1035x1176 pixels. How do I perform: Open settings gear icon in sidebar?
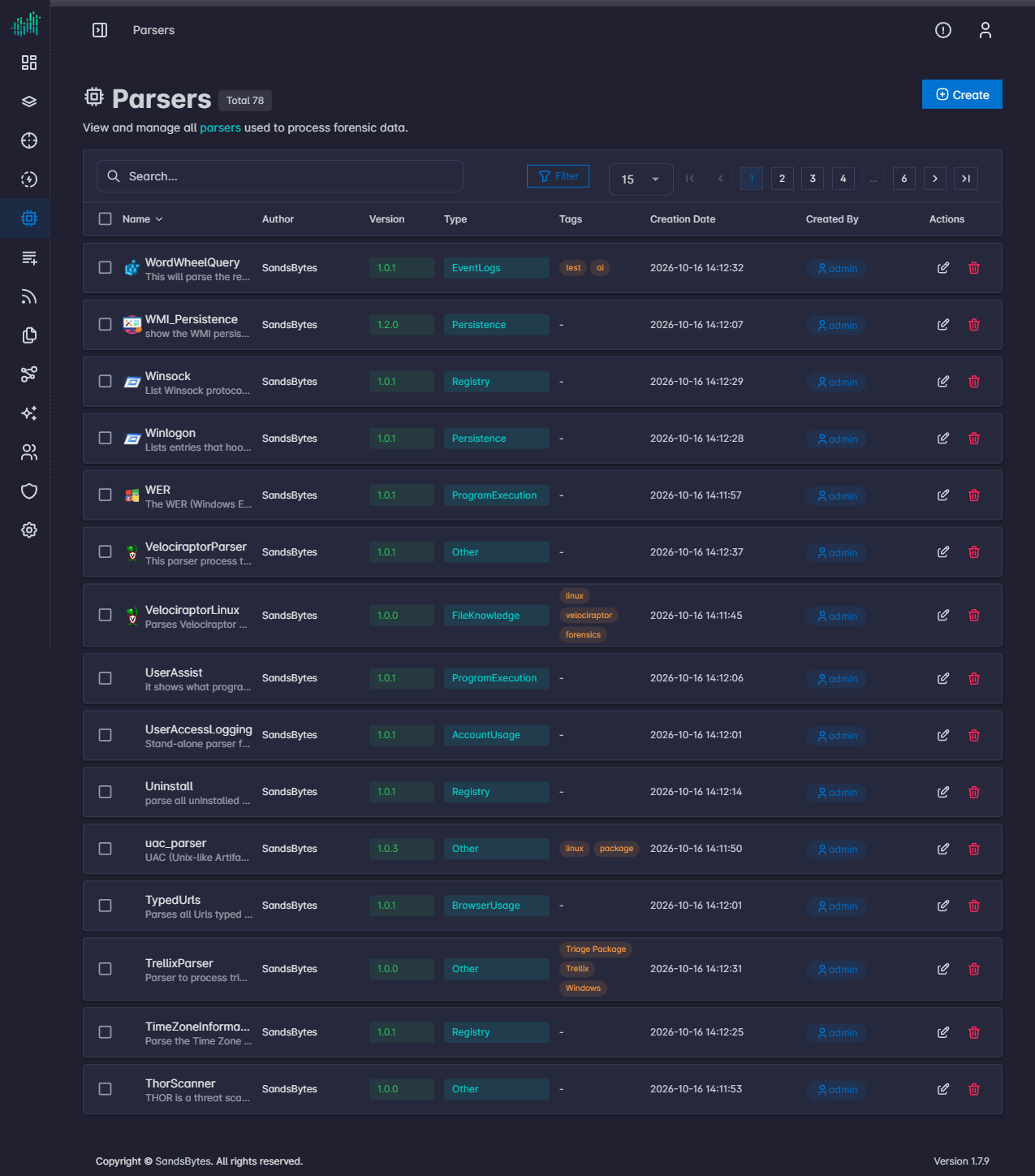[x=29, y=530]
